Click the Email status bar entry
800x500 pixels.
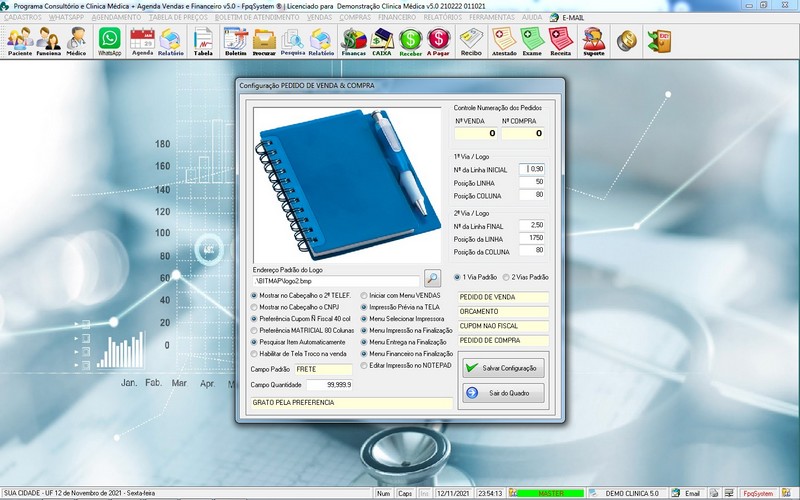(x=687, y=493)
